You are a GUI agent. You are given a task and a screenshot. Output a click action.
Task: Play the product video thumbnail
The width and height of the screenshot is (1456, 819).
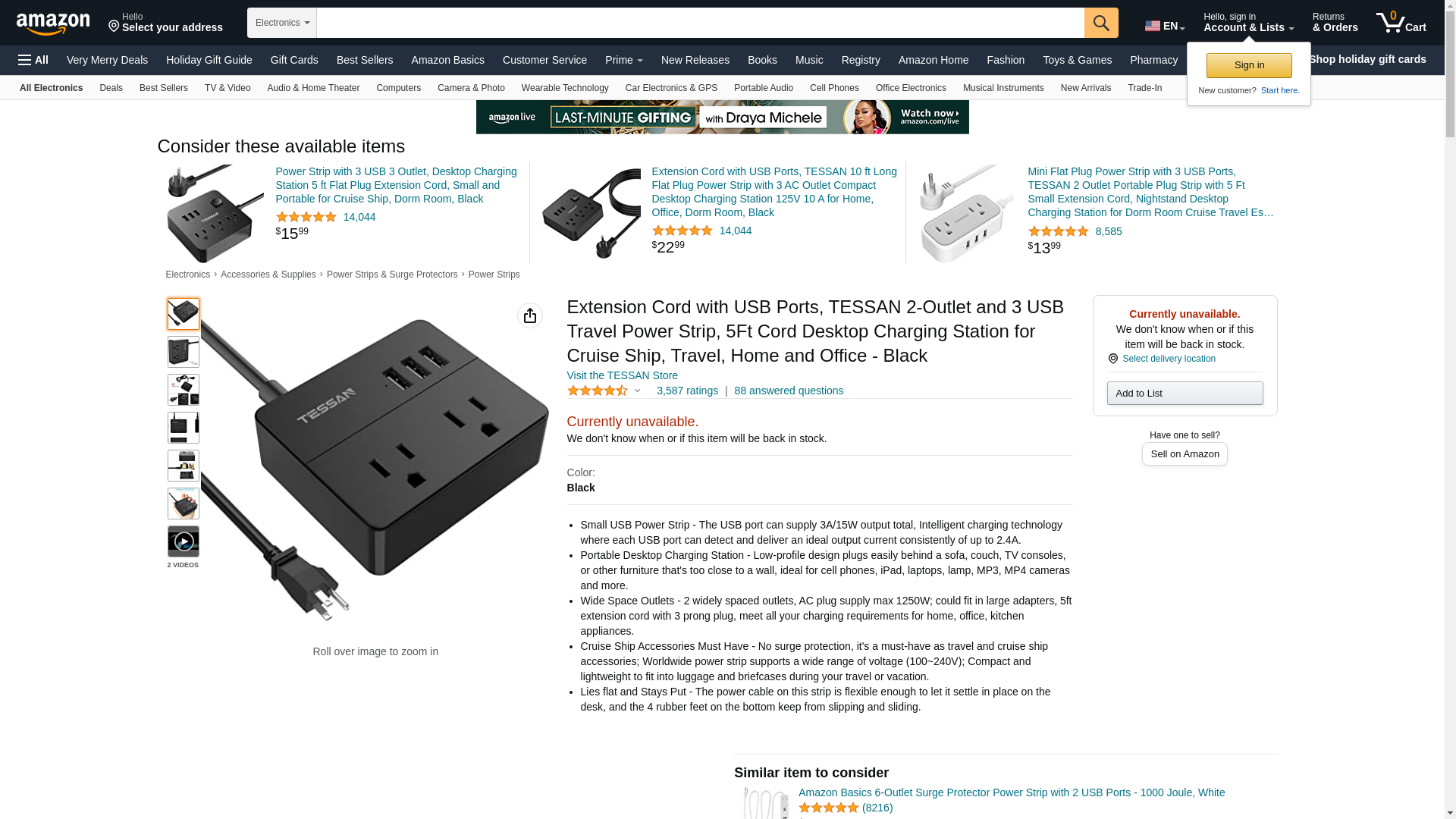[x=184, y=541]
